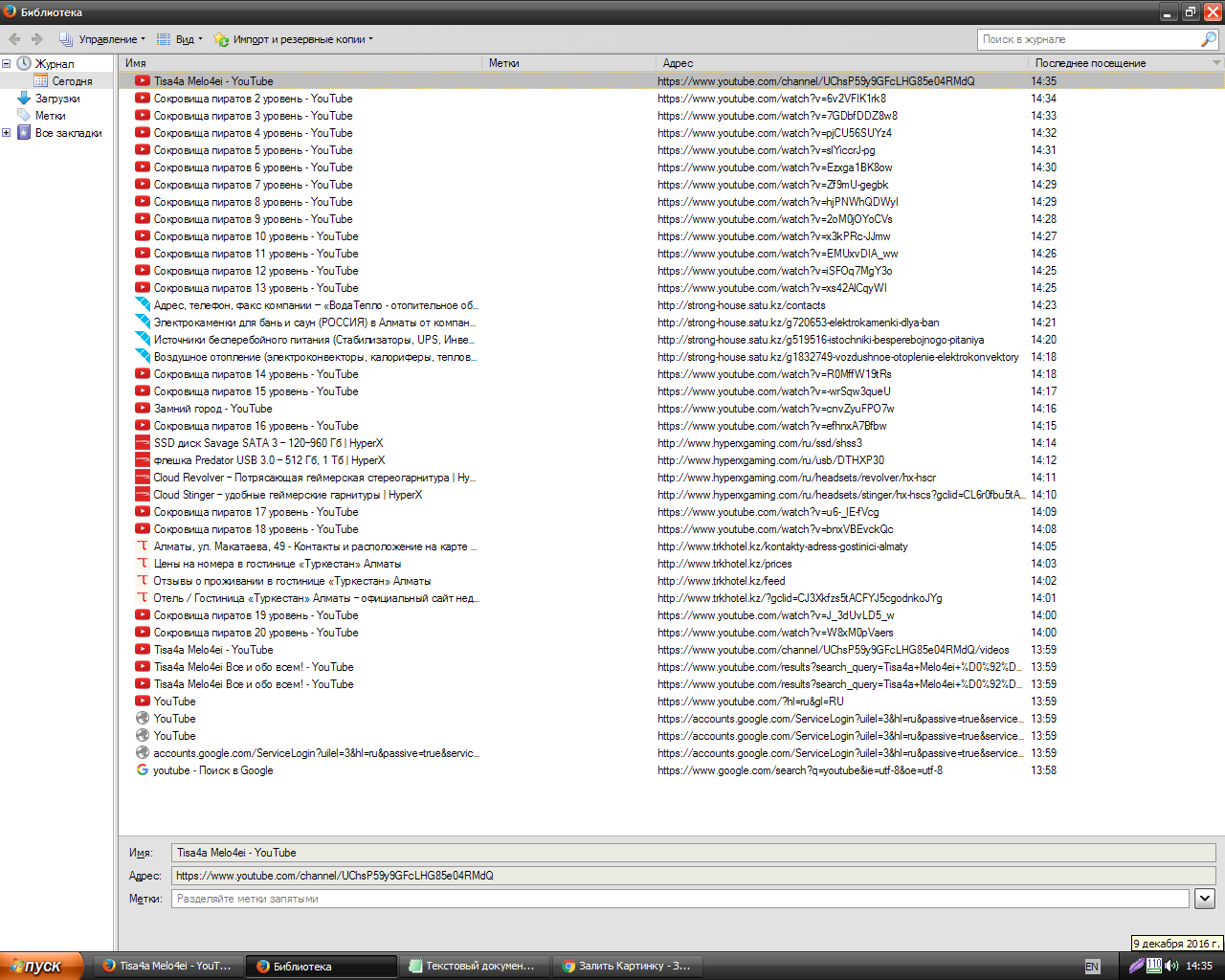Select Цены на номера в гостинице row
1225x980 pixels.
coord(671,564)
